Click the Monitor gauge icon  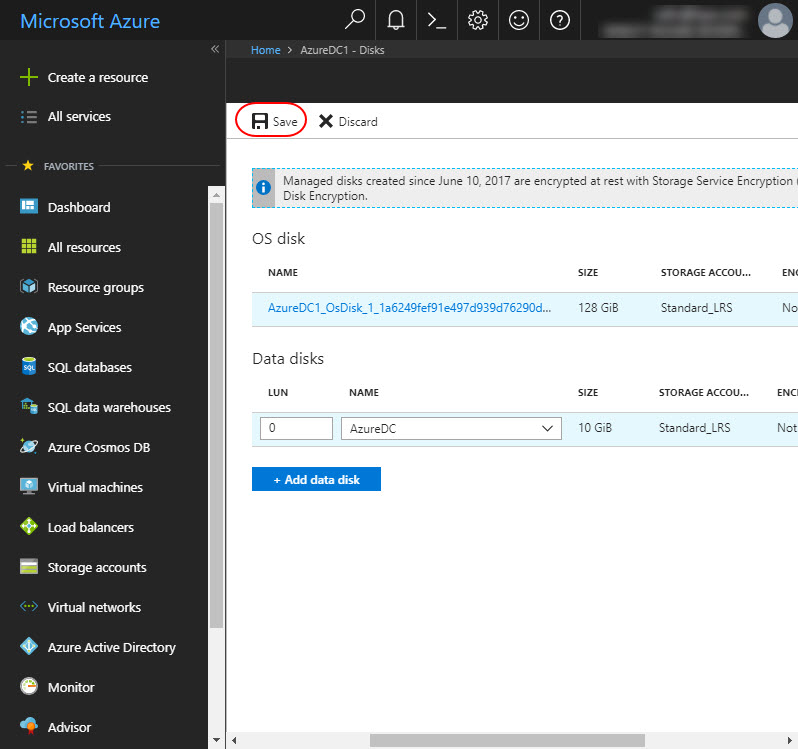(x=29, y=686)
